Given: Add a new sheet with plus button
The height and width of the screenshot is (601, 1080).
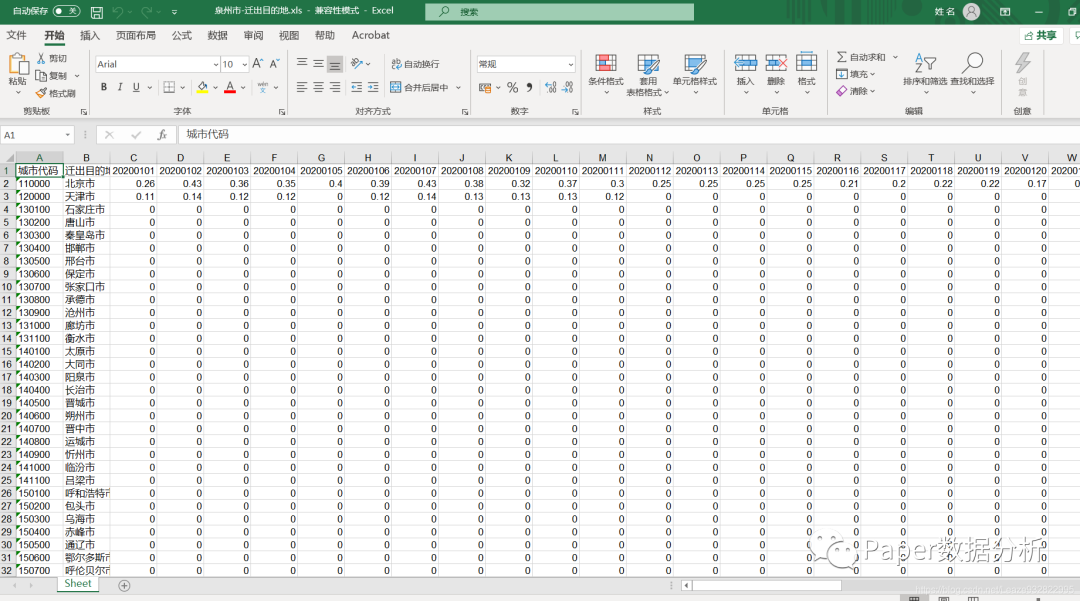Looking at the screenshot, I should 124,585.
